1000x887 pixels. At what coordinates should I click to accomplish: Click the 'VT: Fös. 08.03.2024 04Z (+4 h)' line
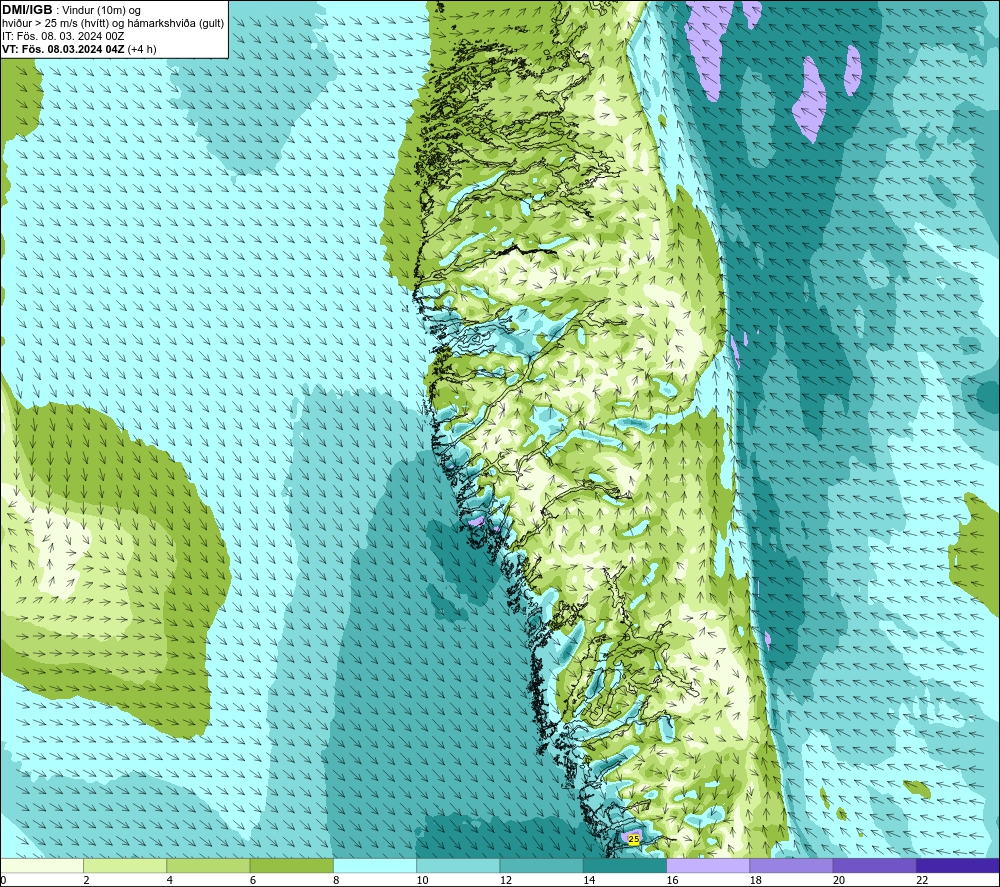[x=79, y=49]
